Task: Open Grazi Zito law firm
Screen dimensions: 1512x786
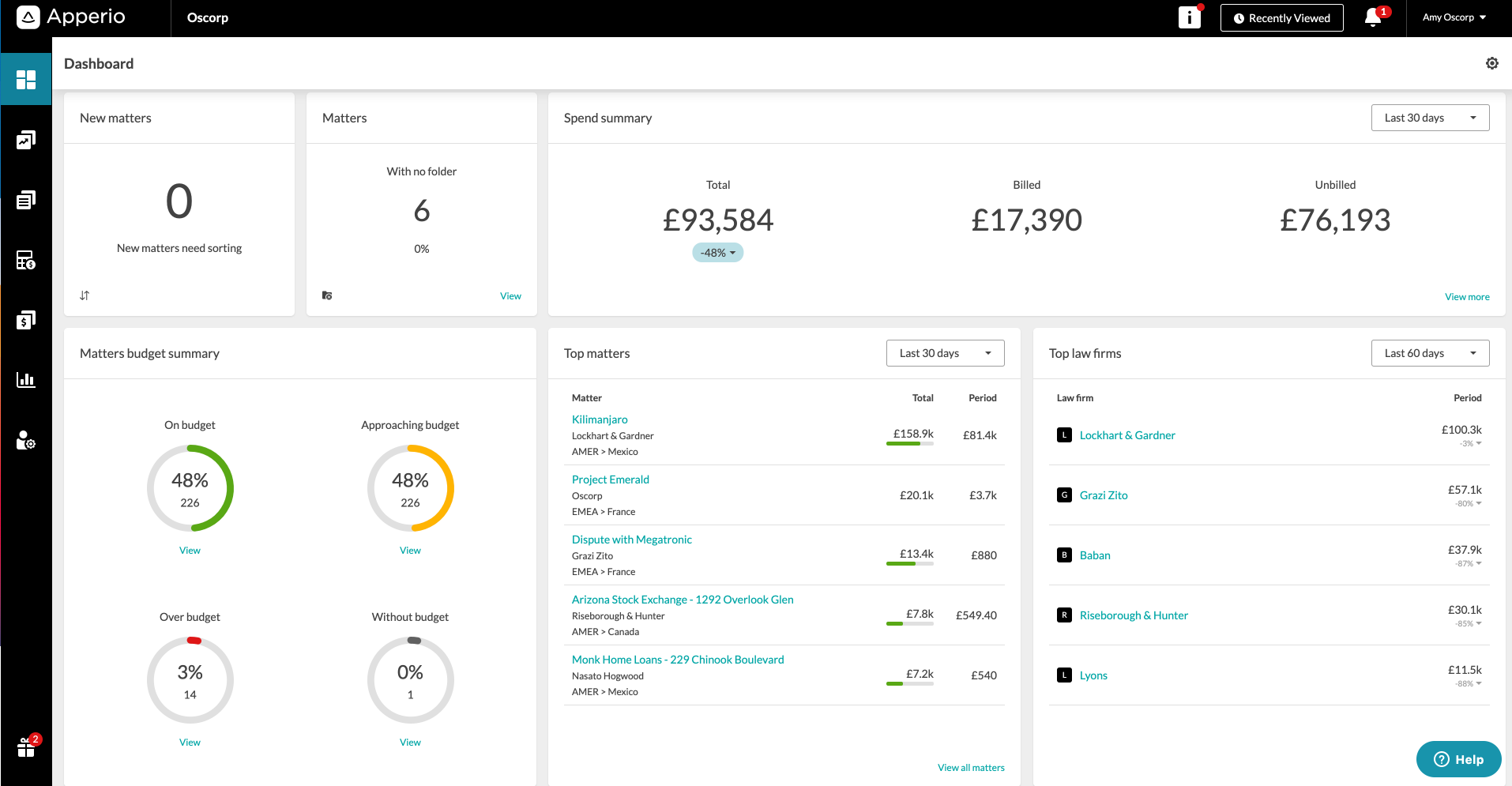Action: (1104, 495)
